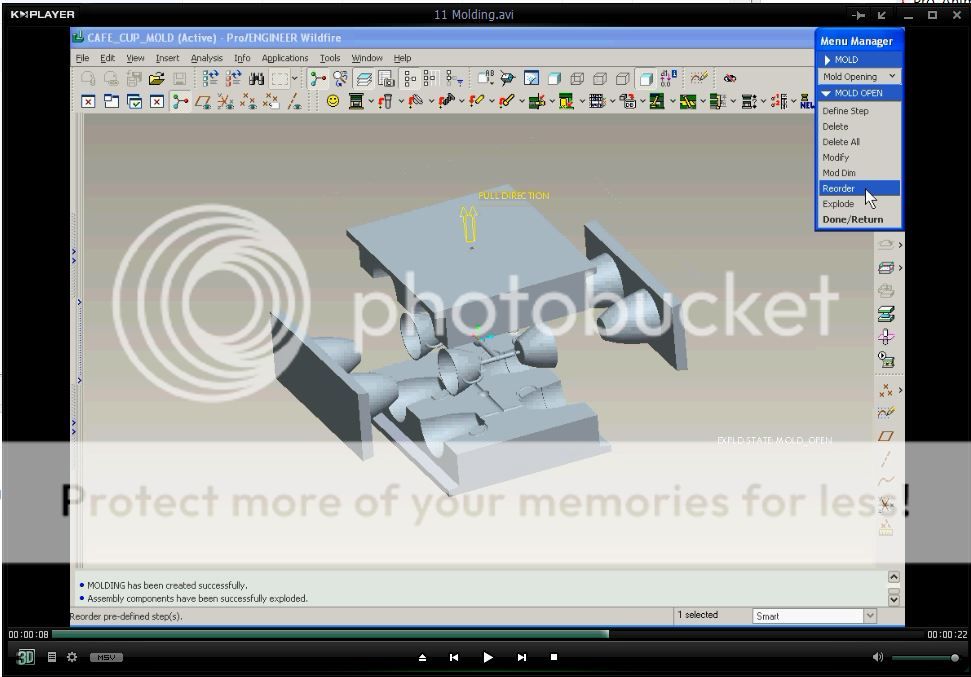The width and height of the screenshot is (971, 677).
Task: Click the KMPlayer seek progress bar
Action: (487, 634)
